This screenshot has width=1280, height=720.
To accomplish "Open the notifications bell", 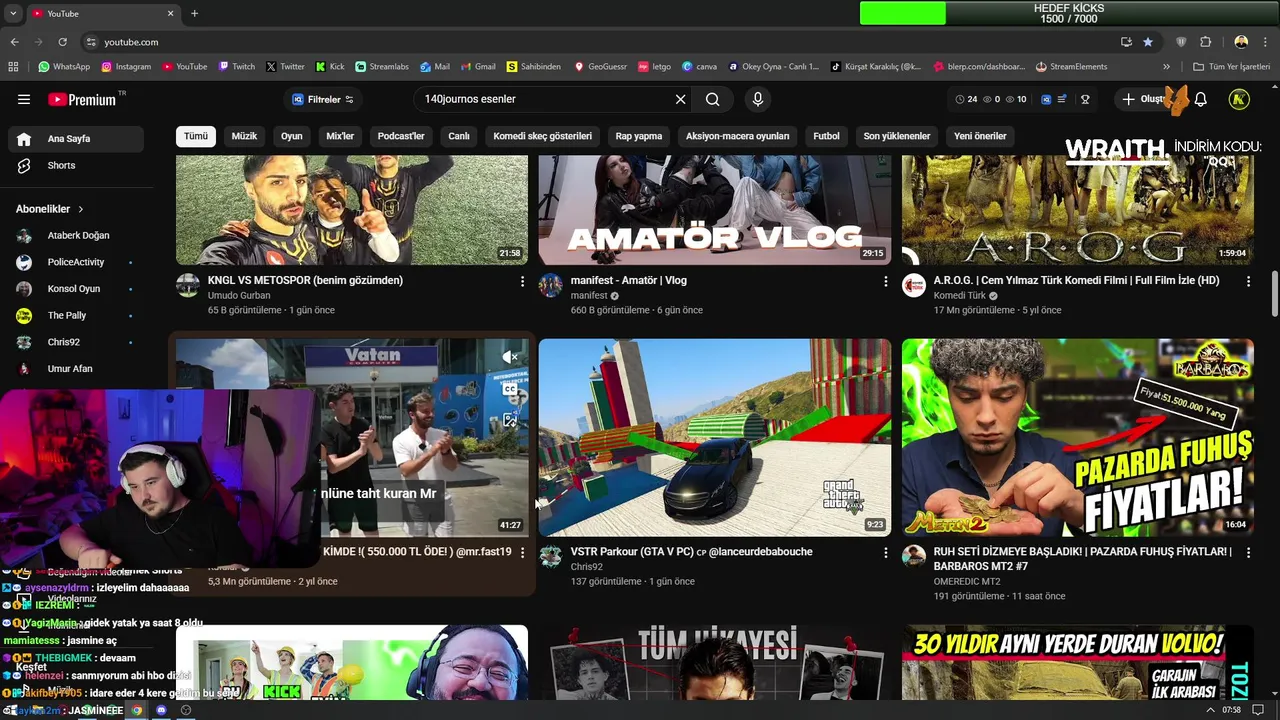I will (1201, 99).
